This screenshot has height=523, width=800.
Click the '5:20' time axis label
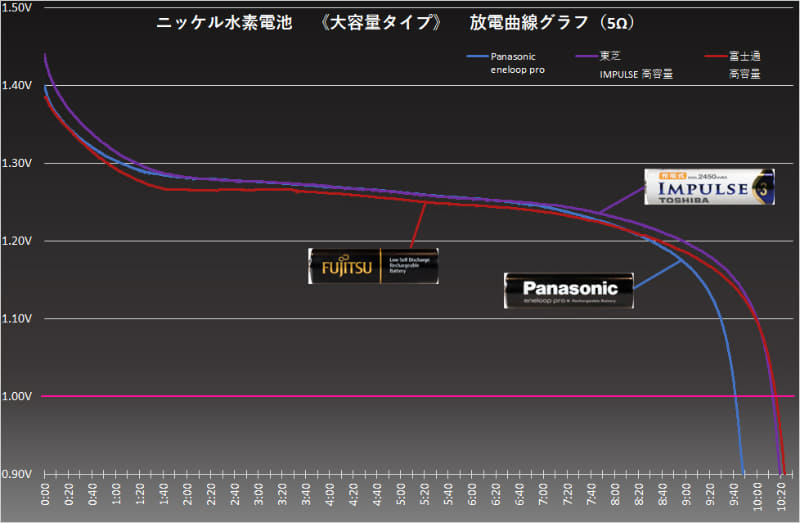[x=425, y=494]
